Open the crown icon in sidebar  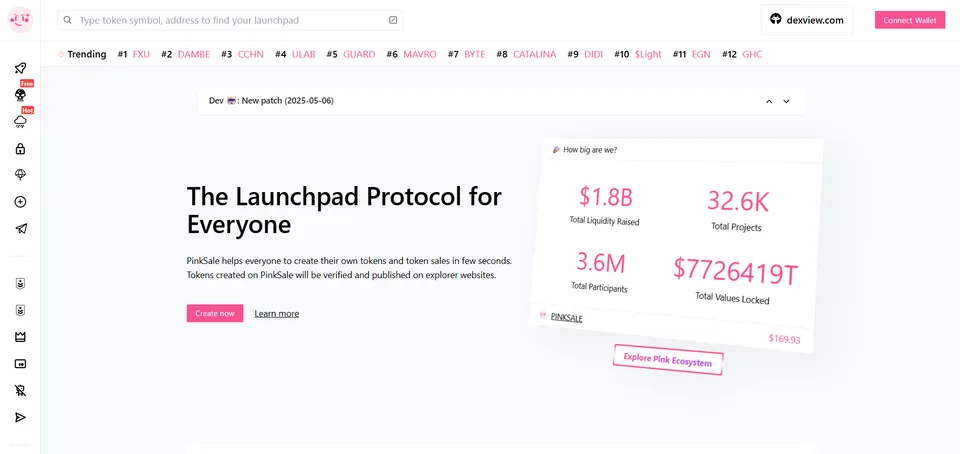pyautogui.click(x=20, y=337)
